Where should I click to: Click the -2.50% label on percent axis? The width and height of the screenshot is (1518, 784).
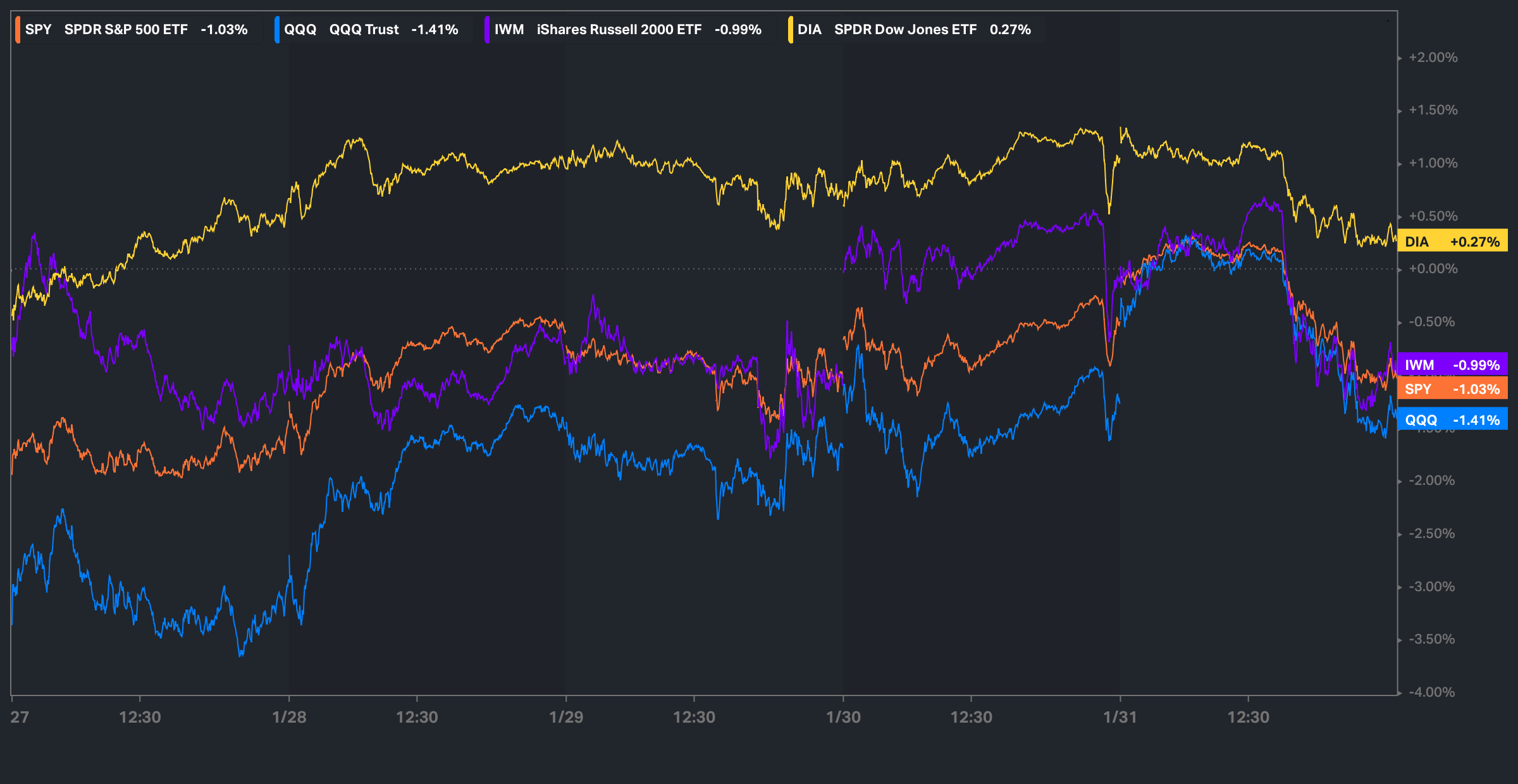(1433, 533)
